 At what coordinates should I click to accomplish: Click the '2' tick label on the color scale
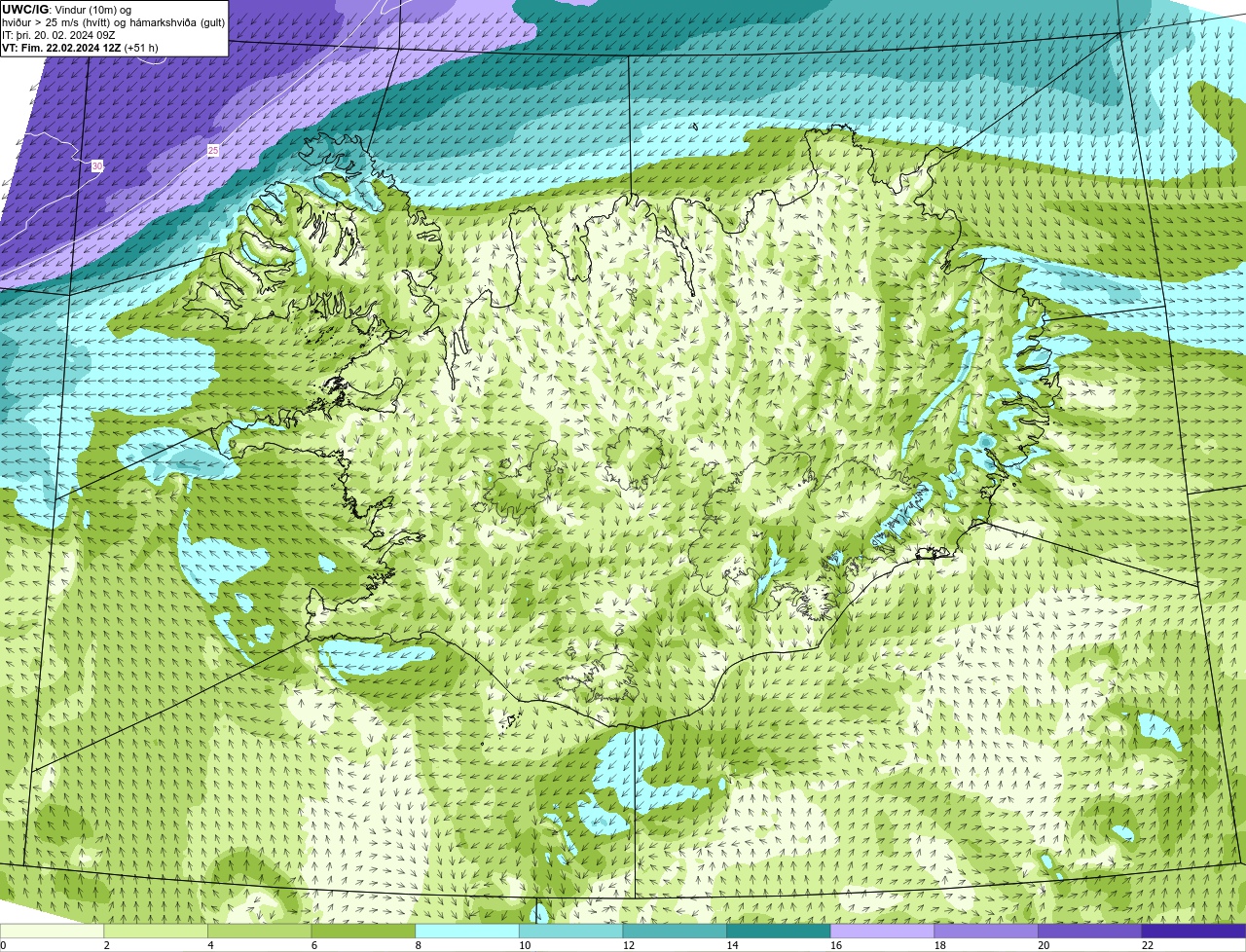click(106, 945)
